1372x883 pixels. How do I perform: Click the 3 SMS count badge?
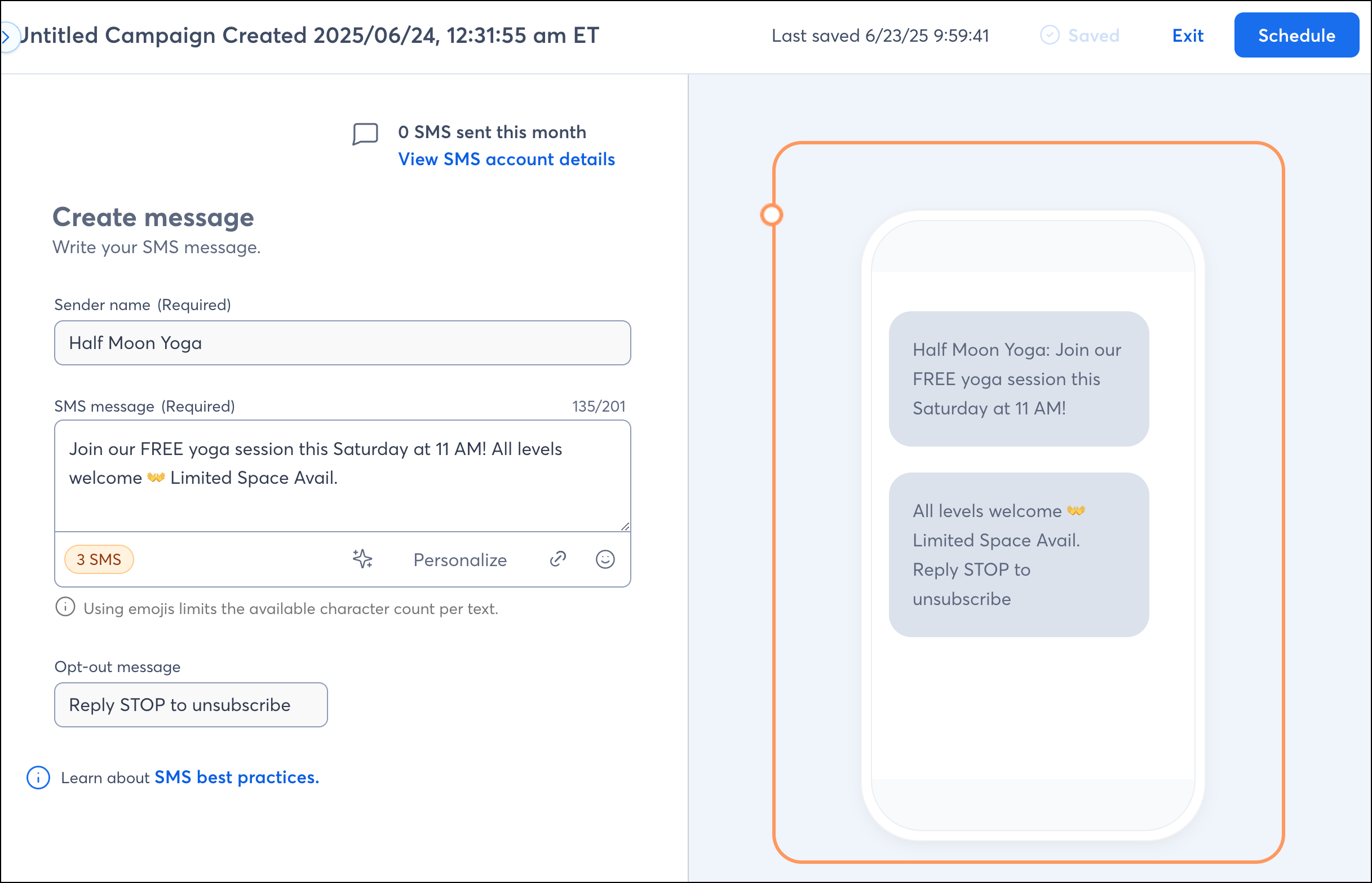tap(99, 559)
